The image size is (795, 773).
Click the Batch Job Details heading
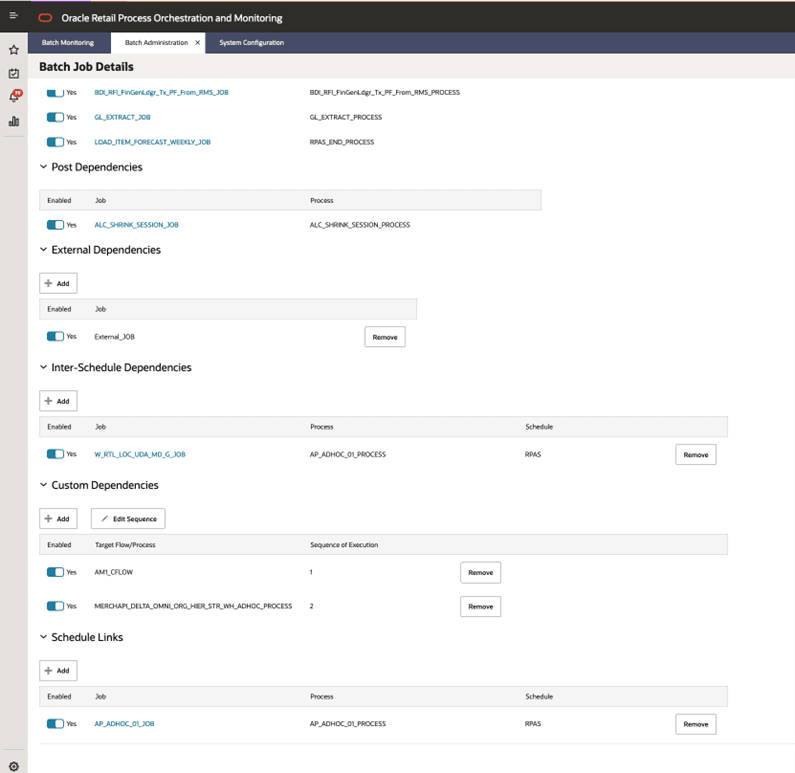coord(86,66)
